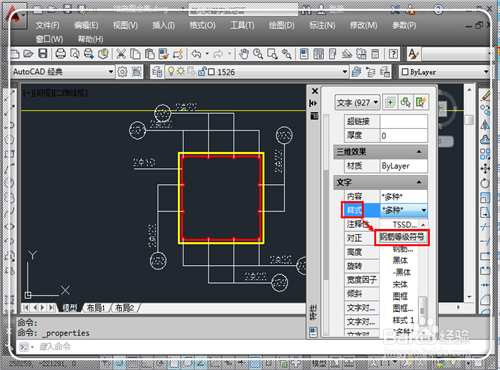Activate Zoom Window tool
Image resolution: width=500 pixels, height=370 pixels.
pos(272,53)
